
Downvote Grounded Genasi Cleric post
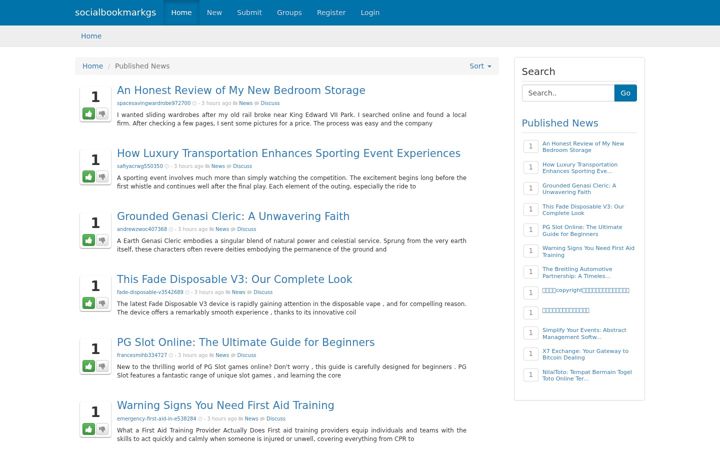click(102, 240)
